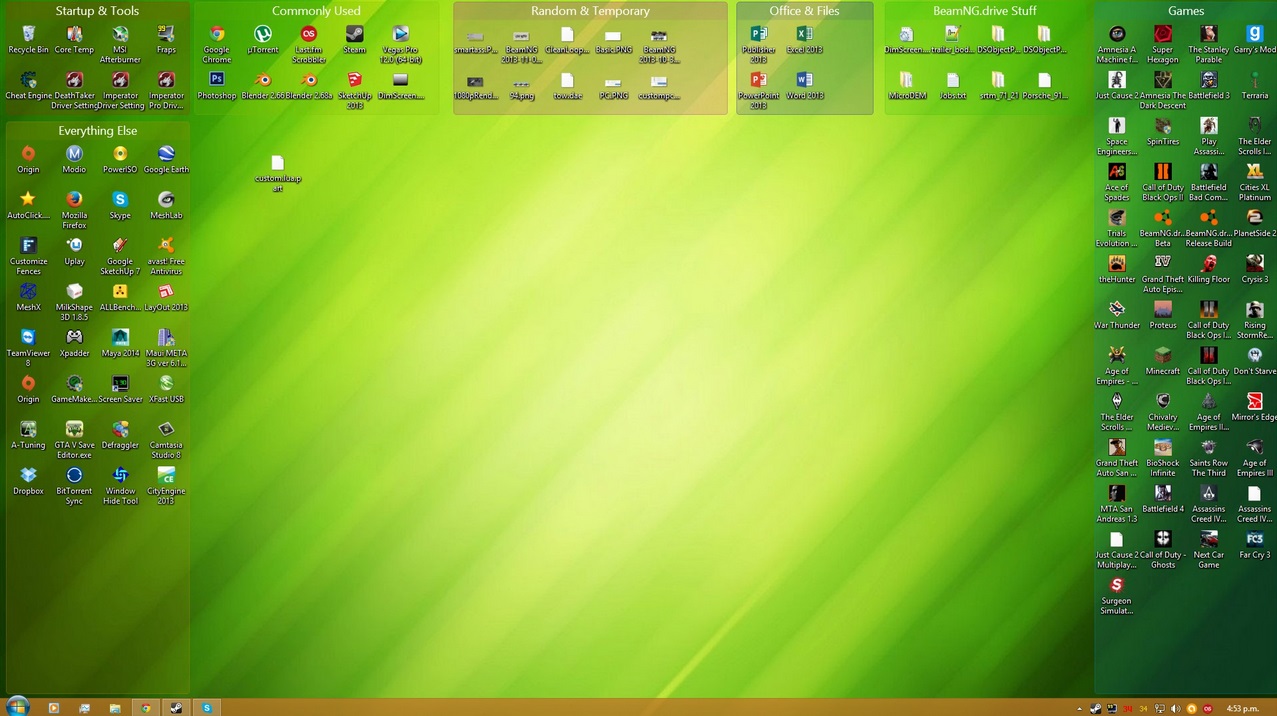
Task: Select Imperator Pro Driver icon
Action: pos(166,90)
